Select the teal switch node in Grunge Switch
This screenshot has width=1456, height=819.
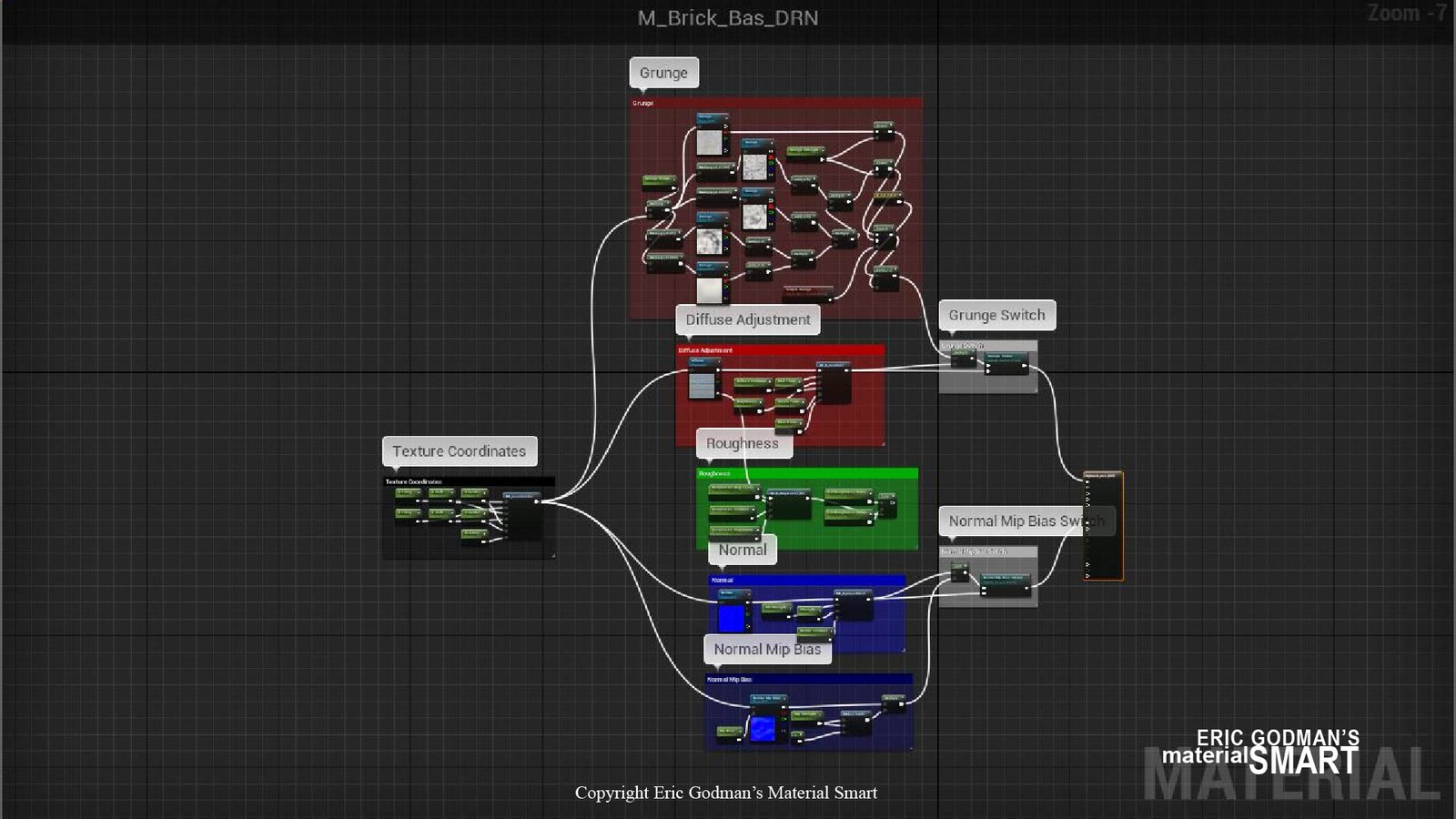click(1006, 364)
